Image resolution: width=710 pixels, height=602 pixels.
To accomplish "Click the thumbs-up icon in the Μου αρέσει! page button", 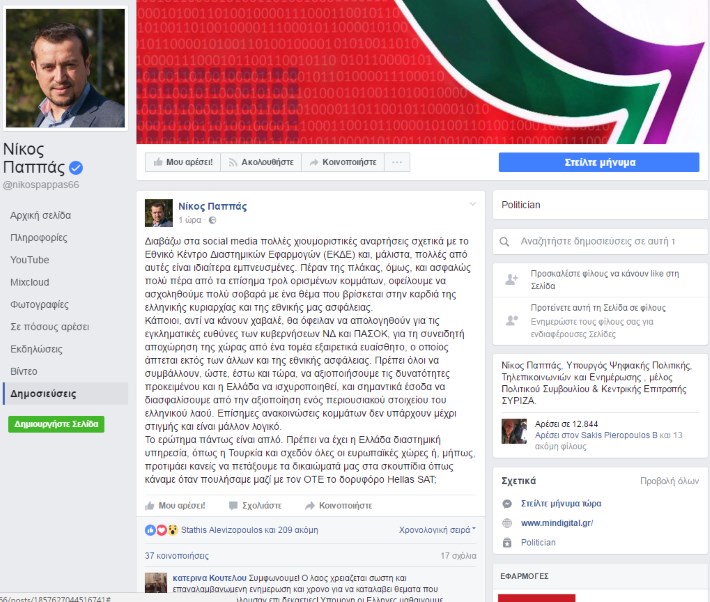I will click(158, 162).
